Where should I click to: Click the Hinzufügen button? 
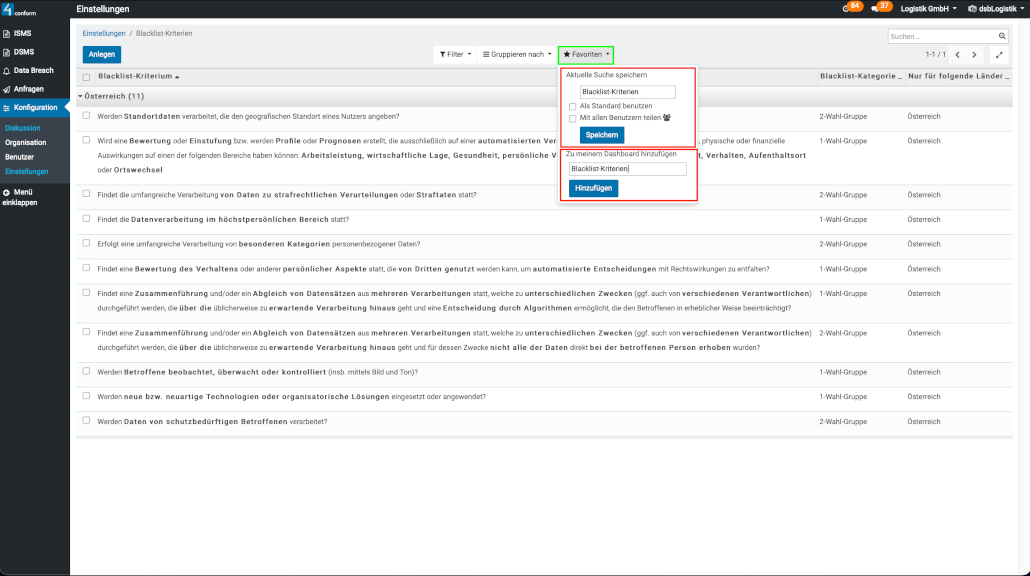click(x=593, y=188)
